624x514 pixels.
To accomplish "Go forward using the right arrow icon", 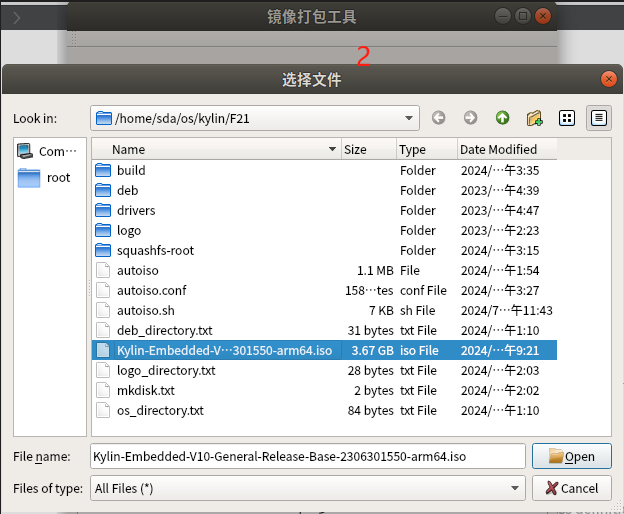I will 470,118.
